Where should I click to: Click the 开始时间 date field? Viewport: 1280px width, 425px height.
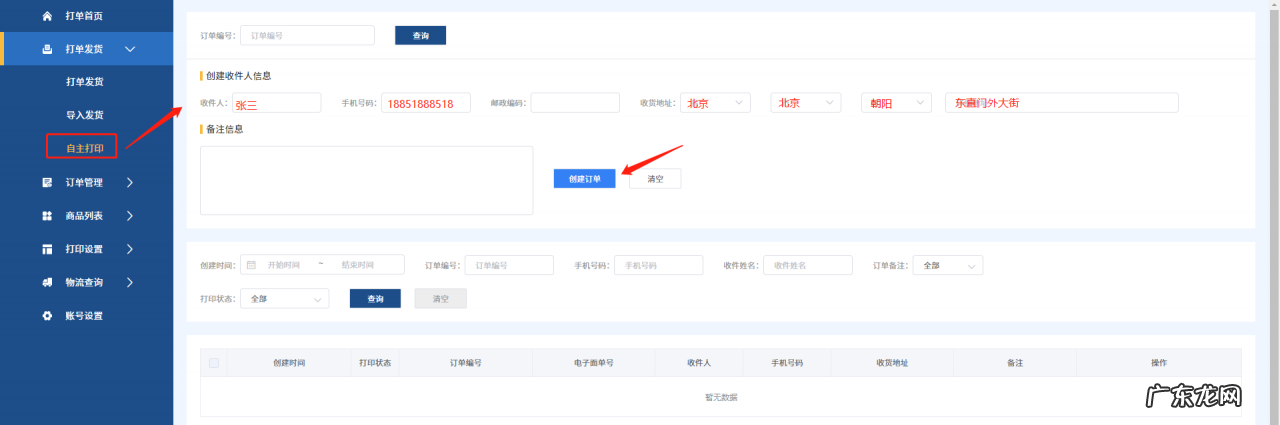point(284,265)
